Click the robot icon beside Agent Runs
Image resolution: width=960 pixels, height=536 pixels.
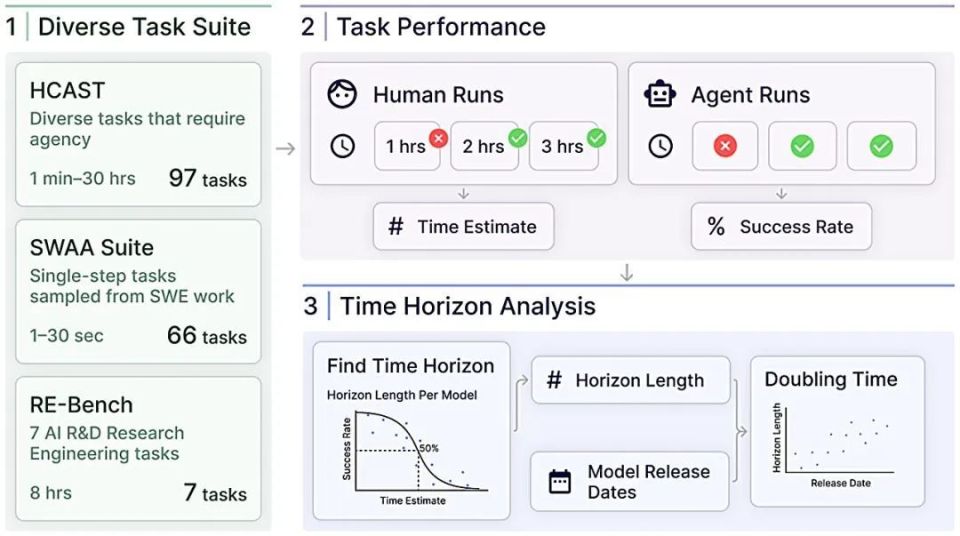660,95
